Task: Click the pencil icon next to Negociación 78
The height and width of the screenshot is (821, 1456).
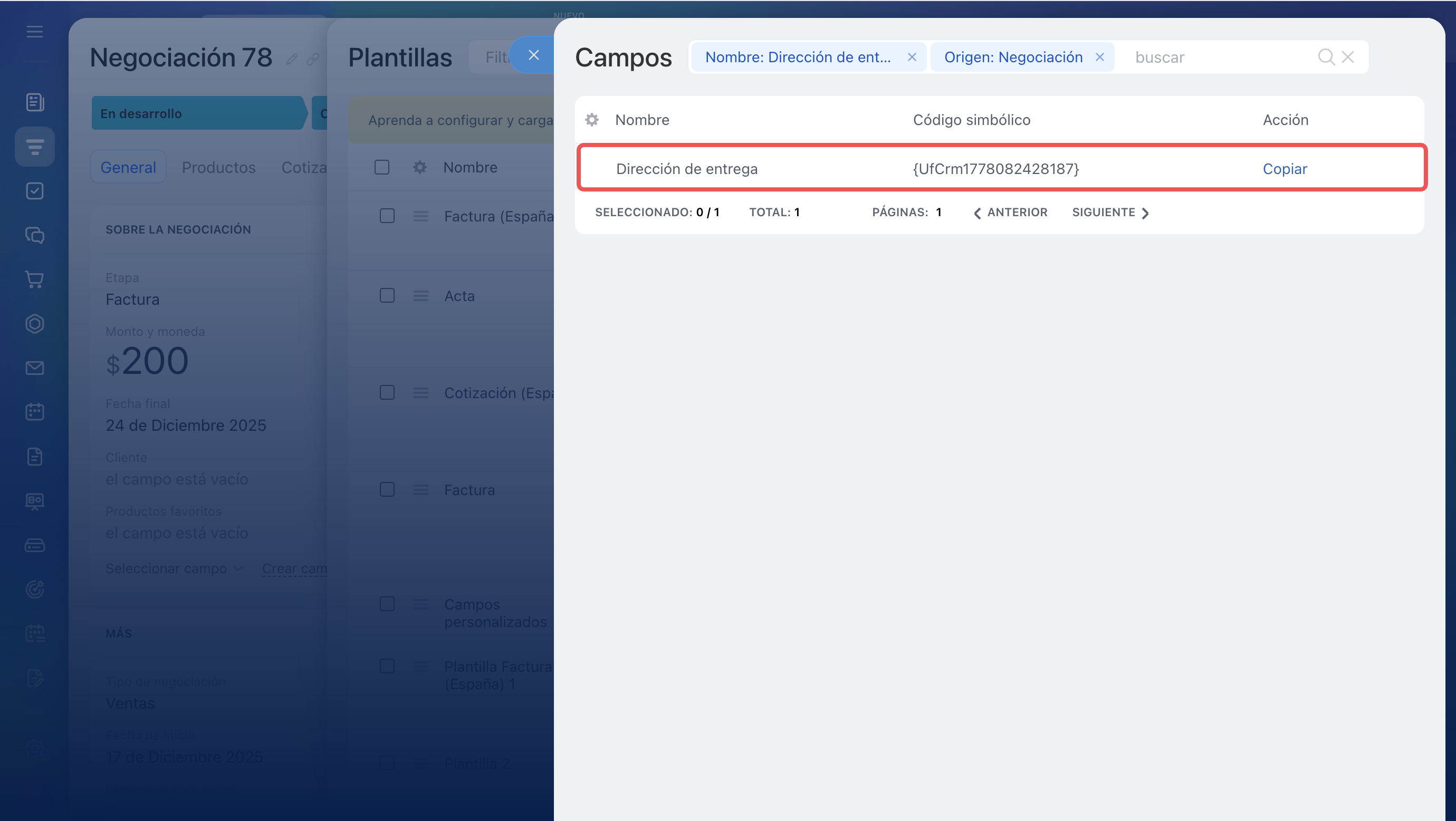Action: click(292, 59)
